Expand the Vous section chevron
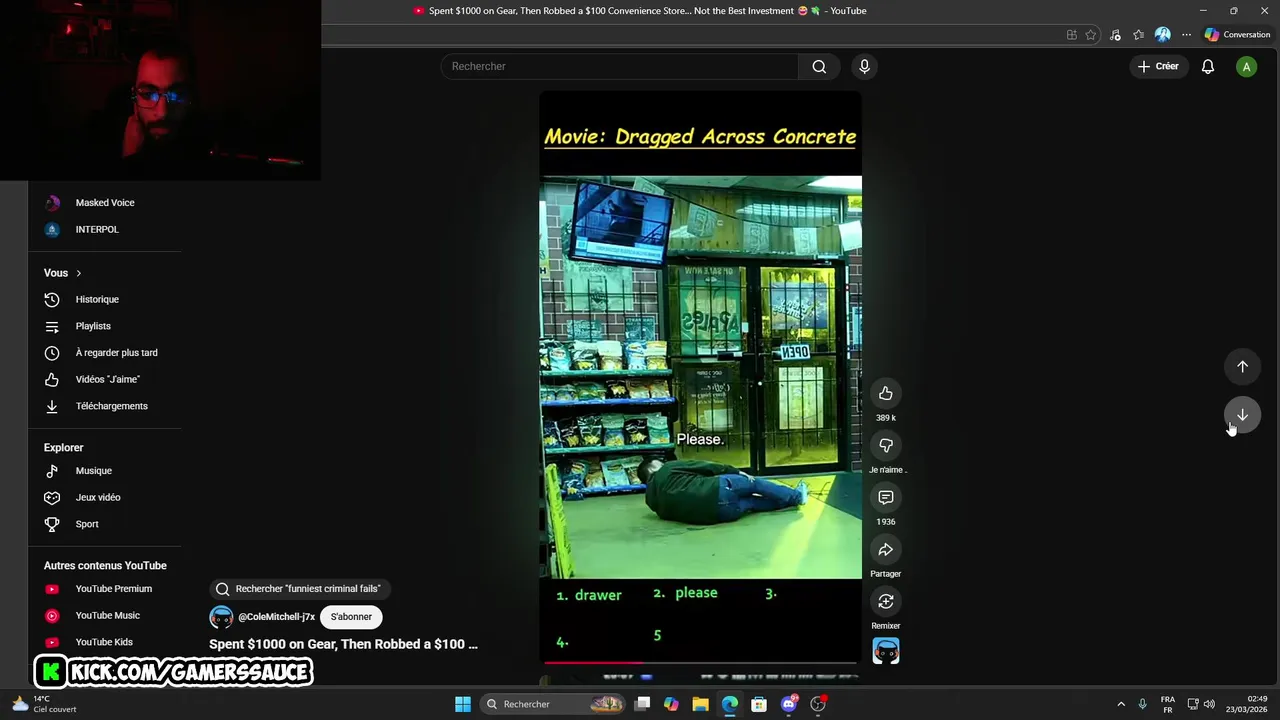 [79, 273]
